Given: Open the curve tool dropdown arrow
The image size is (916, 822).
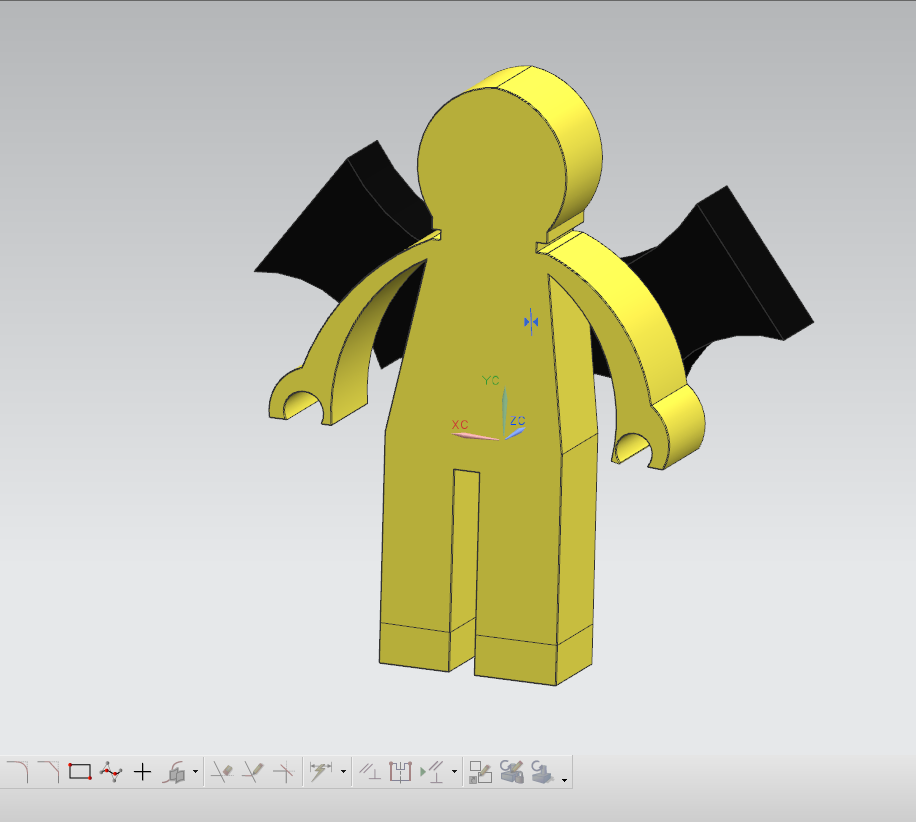Looking at the screenshot, I should (x=195, y=772).
